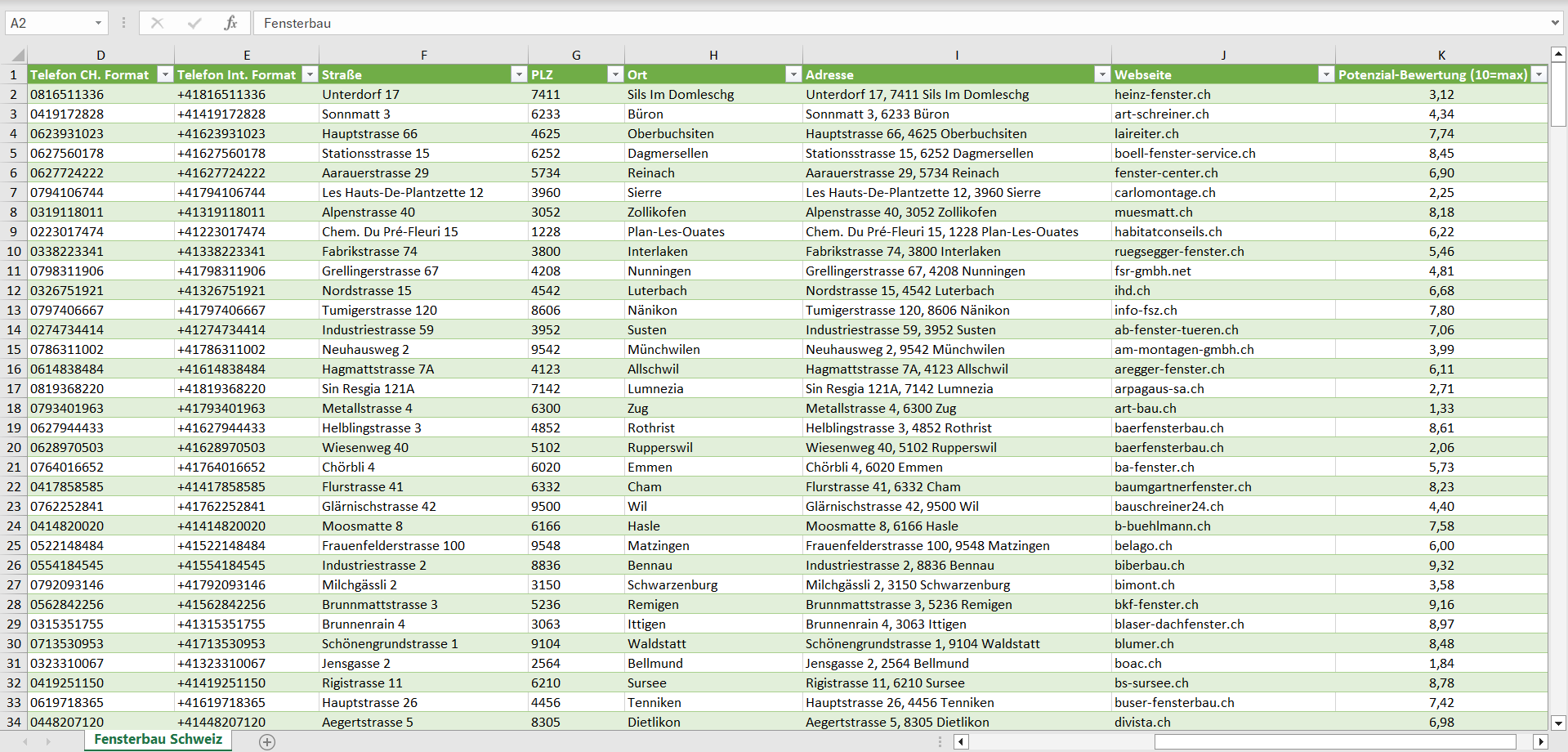This screenshot has height=752, width=1568.
Task: Click rating cell 9,32
Action: coord(1441,565)
